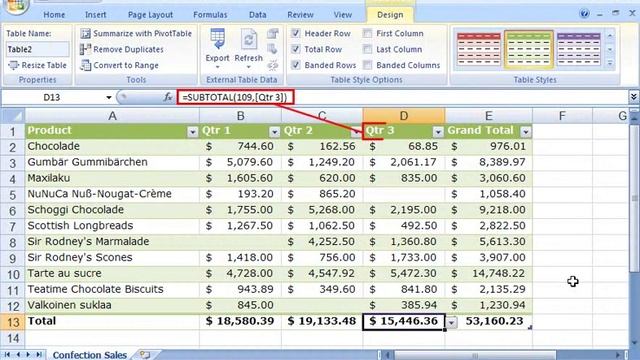Viewport: 640px width, 360px height.
Task: Select the Total cell D13 value $15,446.36
Action: (x=404, y=322)
